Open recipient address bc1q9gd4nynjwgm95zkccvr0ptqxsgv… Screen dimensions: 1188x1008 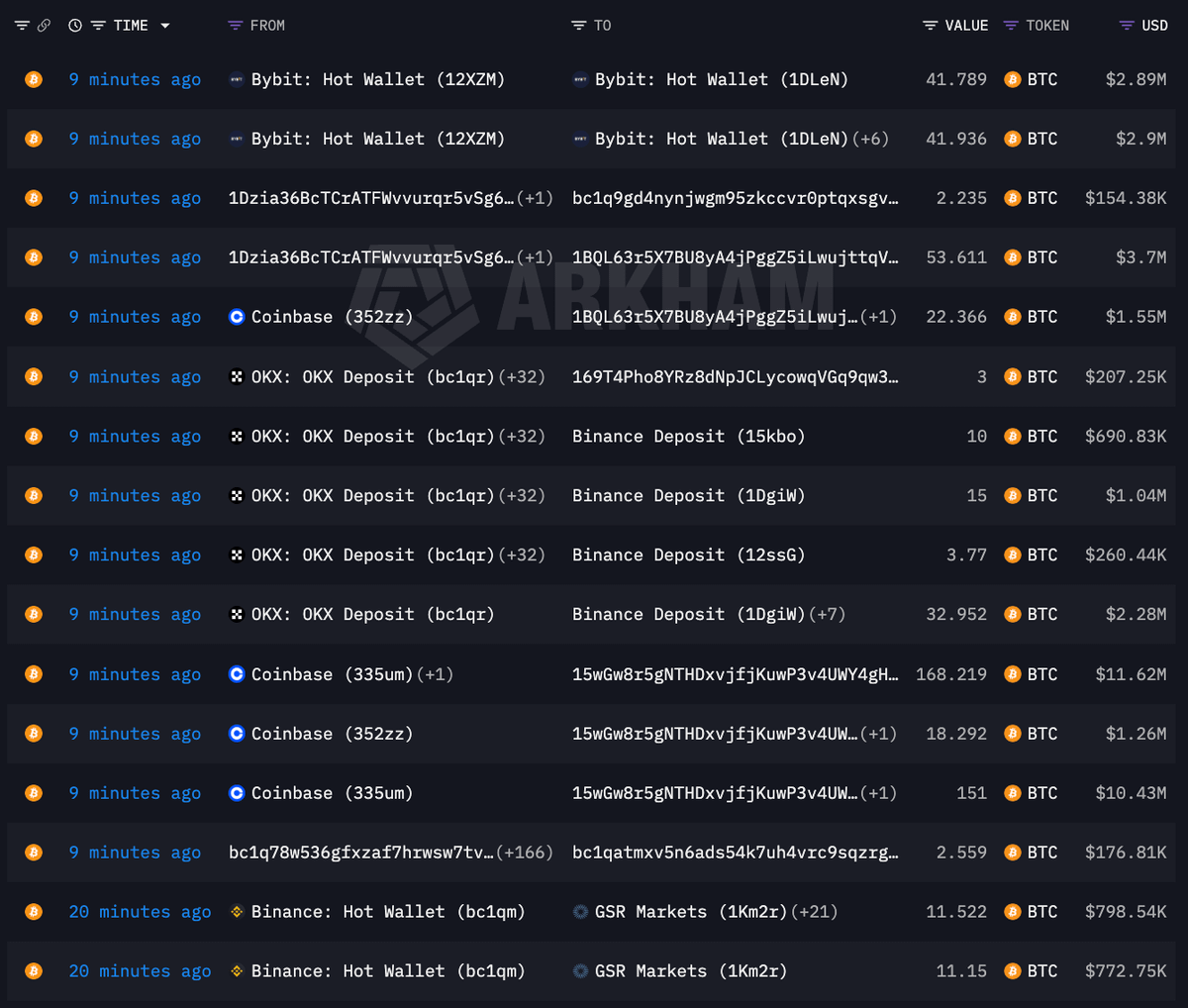point(736,198)
